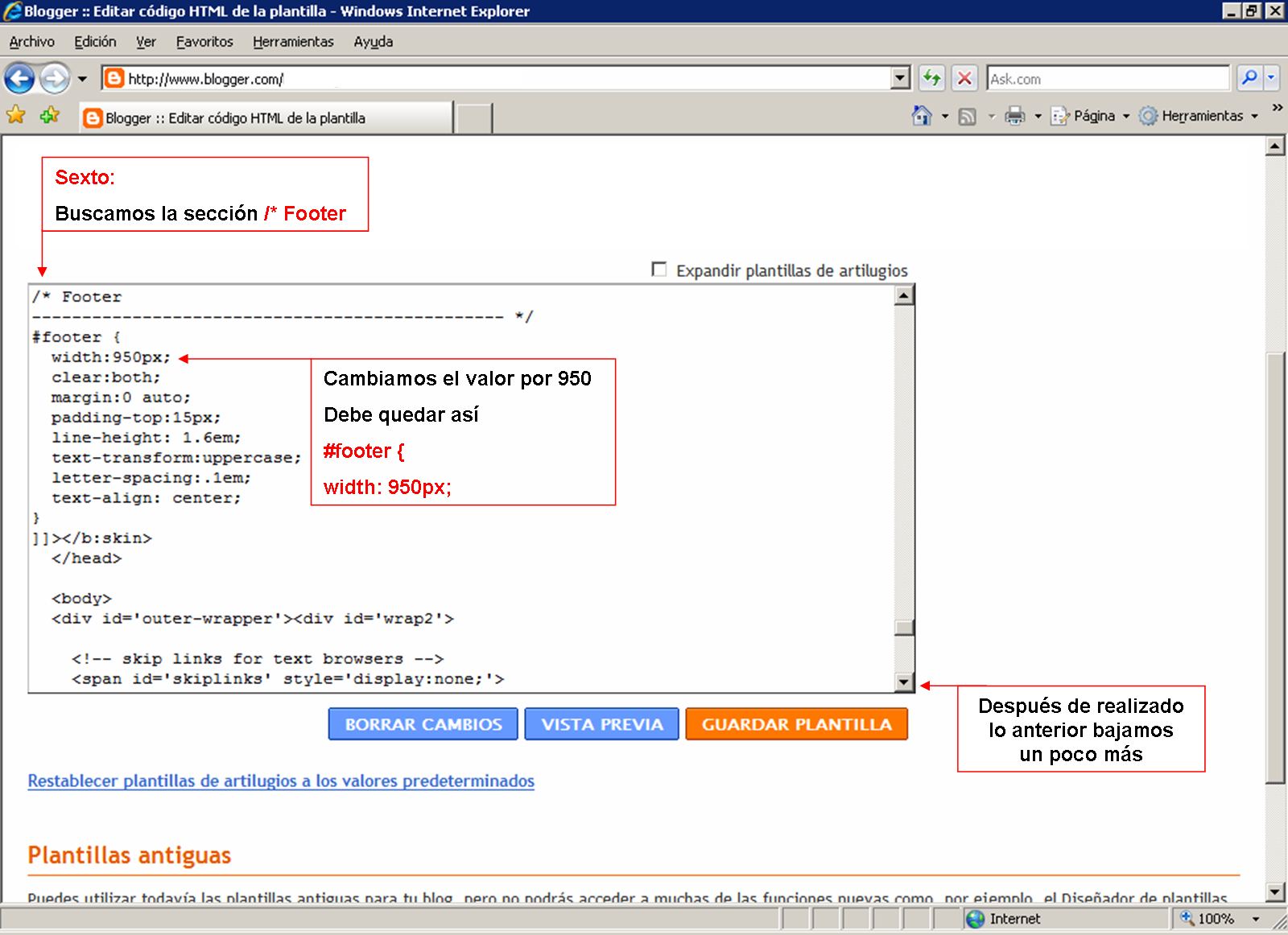This screenshot has height=935, width=1288.
Task: Click the RSS feeds icon
Action: [x=968, y=117]
